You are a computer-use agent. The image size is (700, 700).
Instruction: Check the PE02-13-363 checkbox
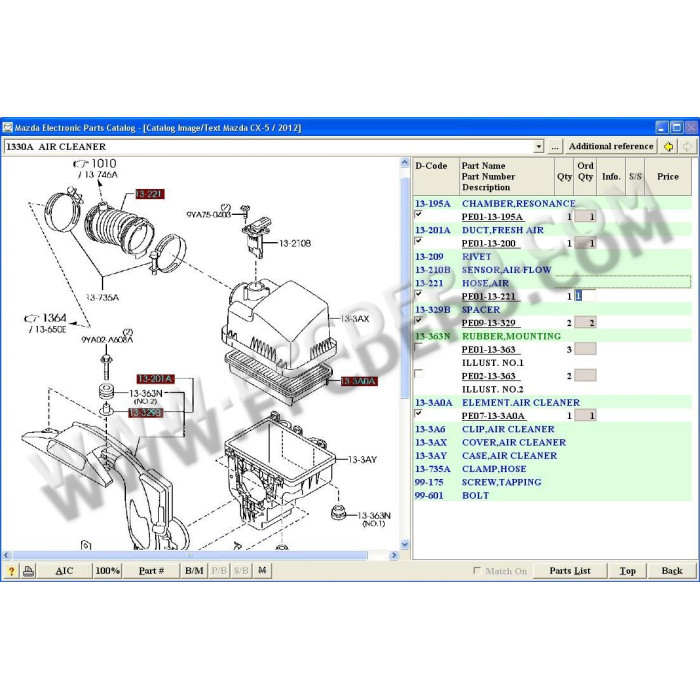tap(418, 373)
